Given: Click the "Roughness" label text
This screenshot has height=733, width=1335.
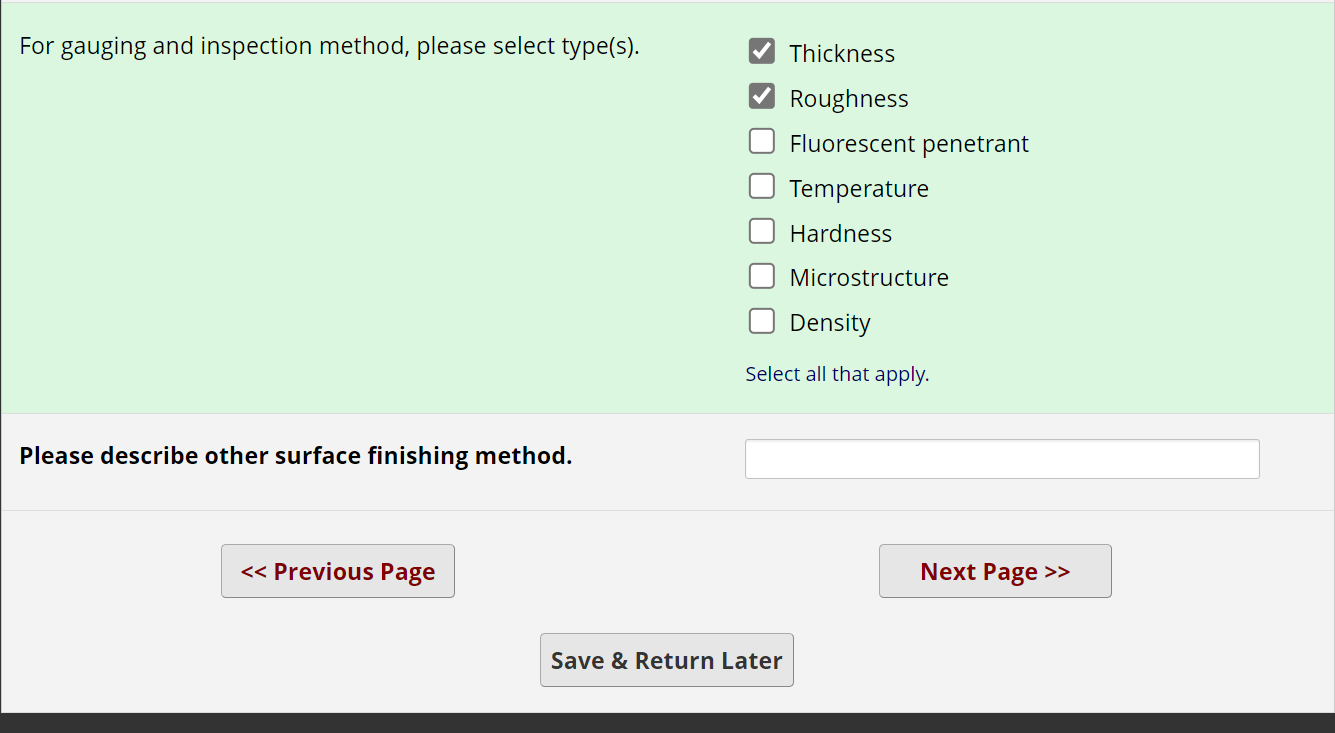Looking at the screenshot, I should coord(849,99).
